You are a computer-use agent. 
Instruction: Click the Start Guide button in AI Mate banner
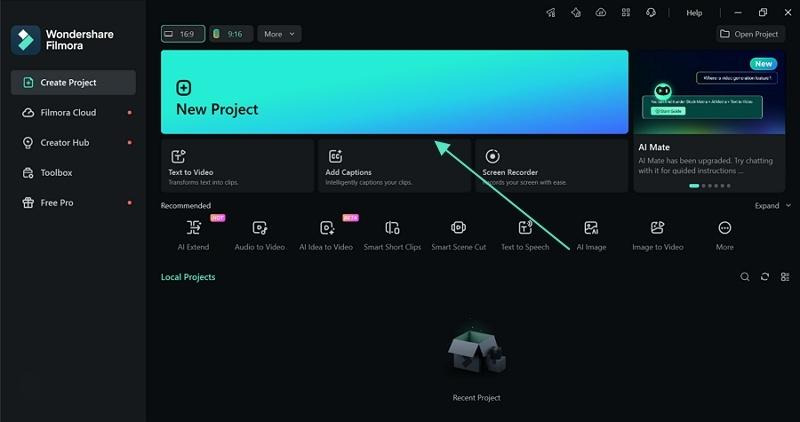click(x=668, y=111)
